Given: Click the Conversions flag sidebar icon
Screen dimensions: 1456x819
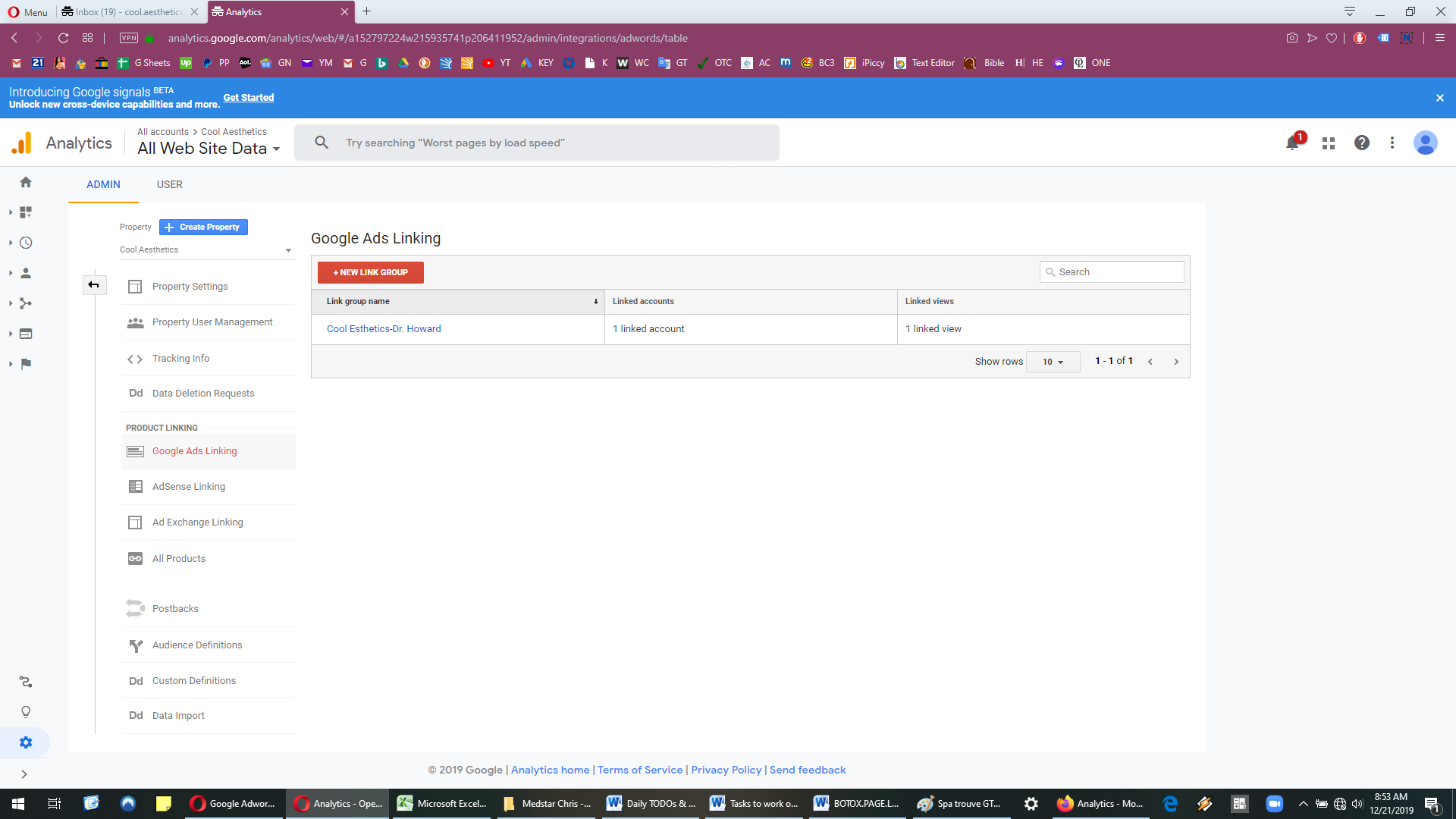Looking at the screenshot, I should (26, 364).
